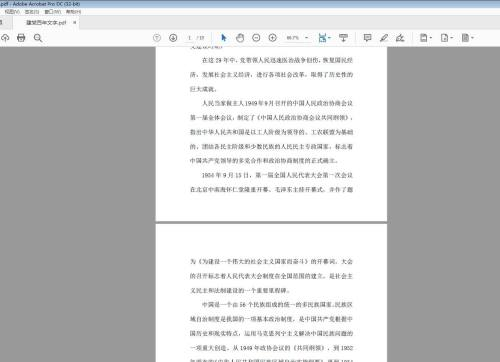Click the line beginning 在北京中南海怀仁堂
This screenshot has height=362, width=500.
[271, 189]
